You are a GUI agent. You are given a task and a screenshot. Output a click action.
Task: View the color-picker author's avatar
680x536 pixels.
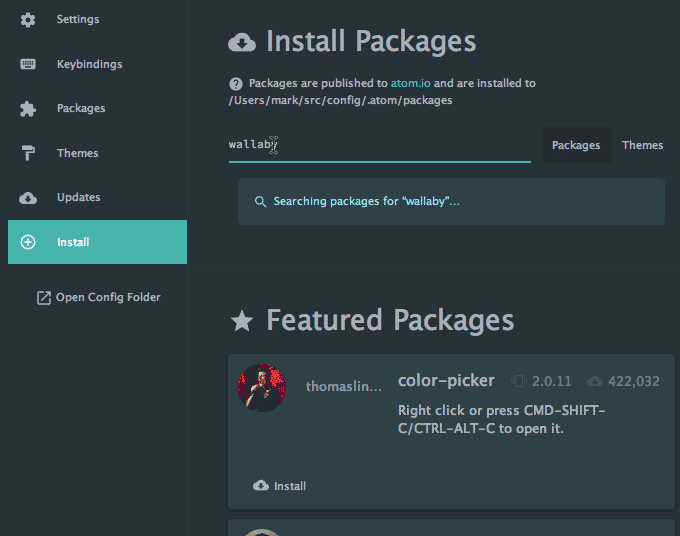(262, 388)
